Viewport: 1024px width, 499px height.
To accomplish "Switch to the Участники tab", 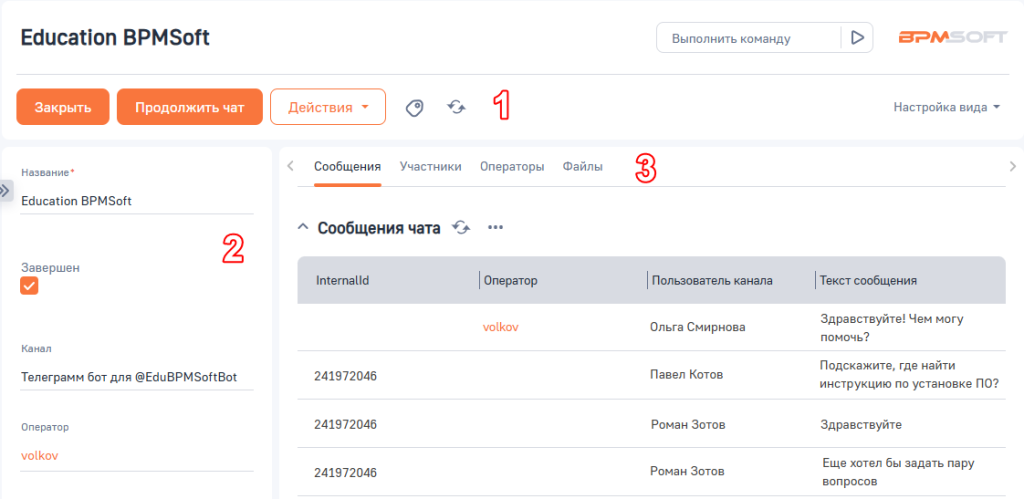I will coord(430,167).
